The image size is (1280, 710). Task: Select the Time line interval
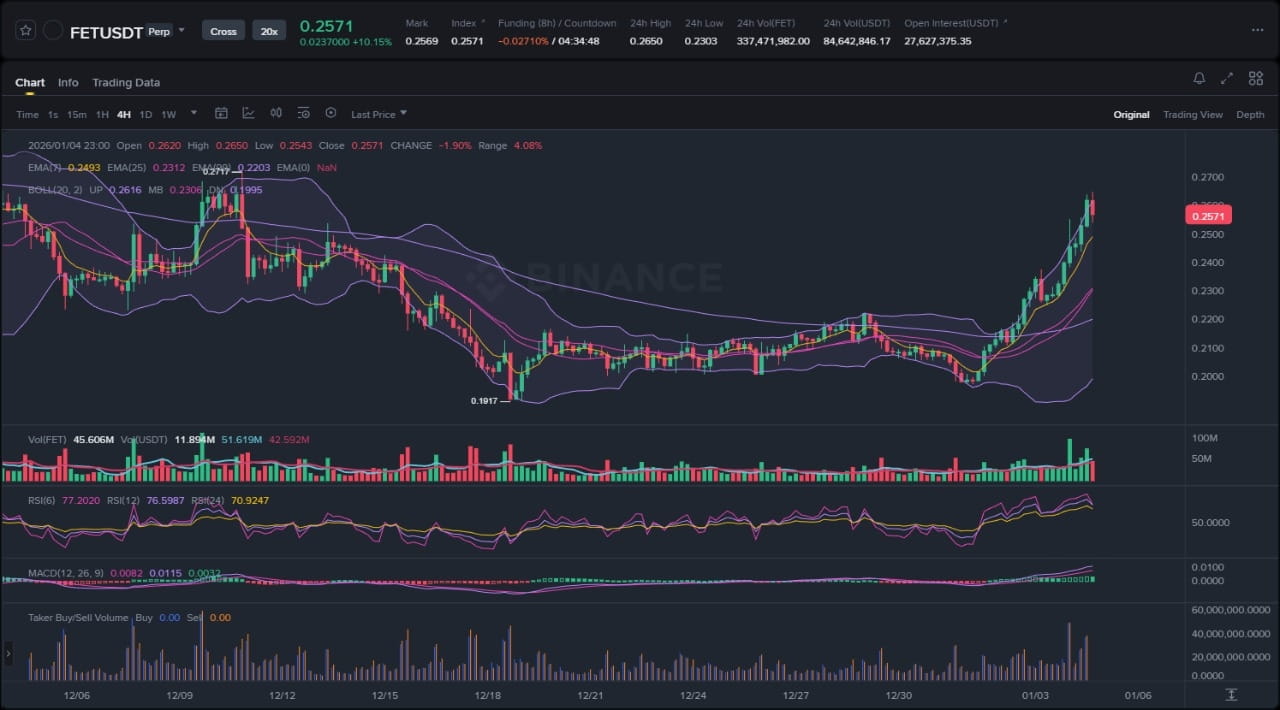27,114
